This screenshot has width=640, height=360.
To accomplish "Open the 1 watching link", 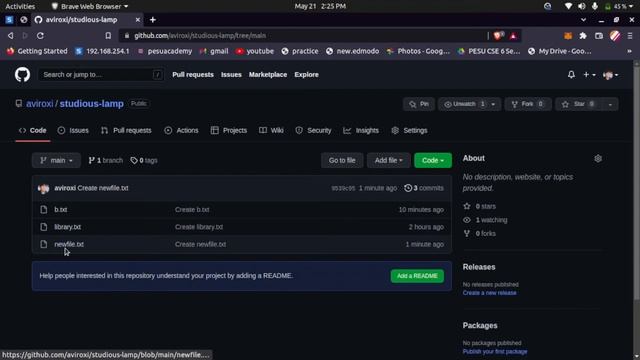I will 485,220.
